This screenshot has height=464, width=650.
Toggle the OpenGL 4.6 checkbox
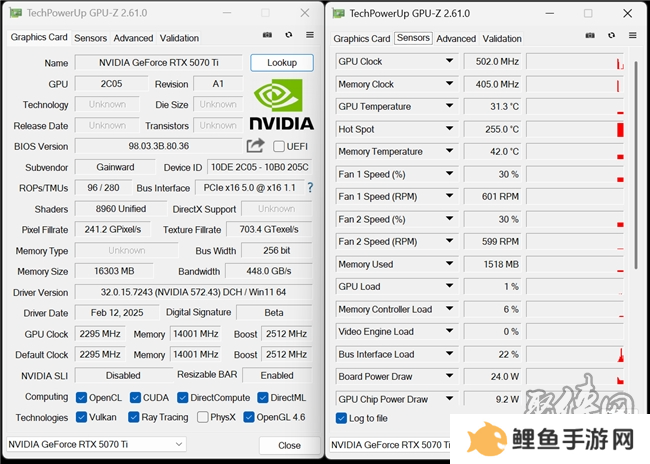pos(249,417)
